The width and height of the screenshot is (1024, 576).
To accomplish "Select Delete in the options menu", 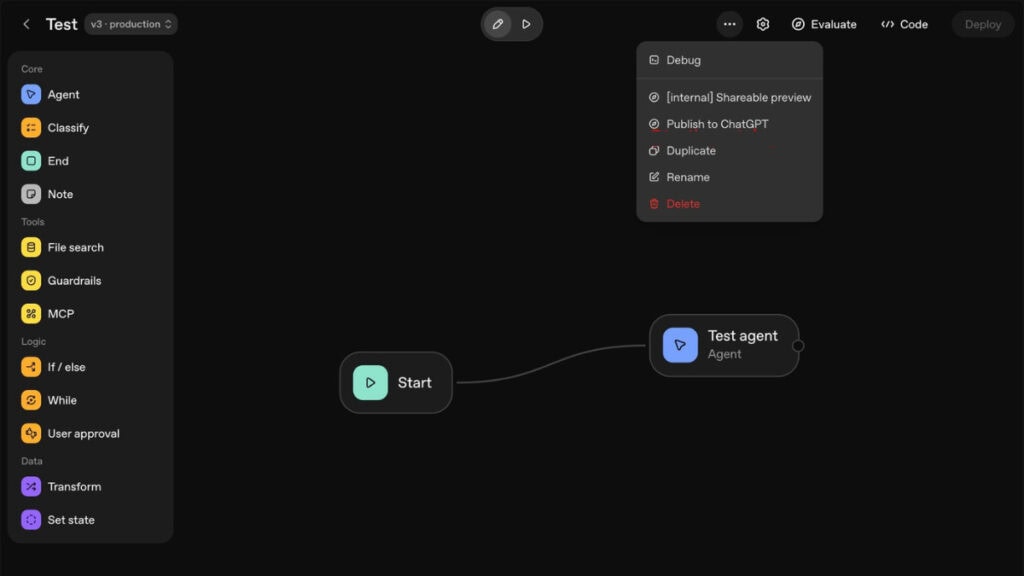I will (x=683, y=204).
